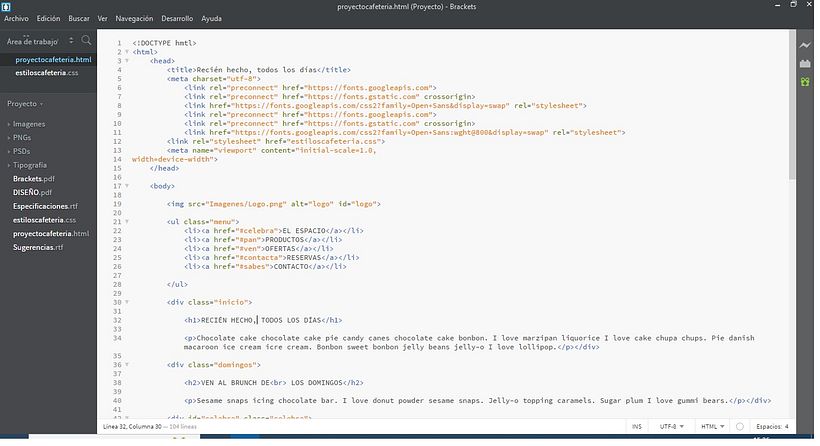Click the Espacios: 4 indentation setting
The image size is (820, 446).
tap(773, 426)
